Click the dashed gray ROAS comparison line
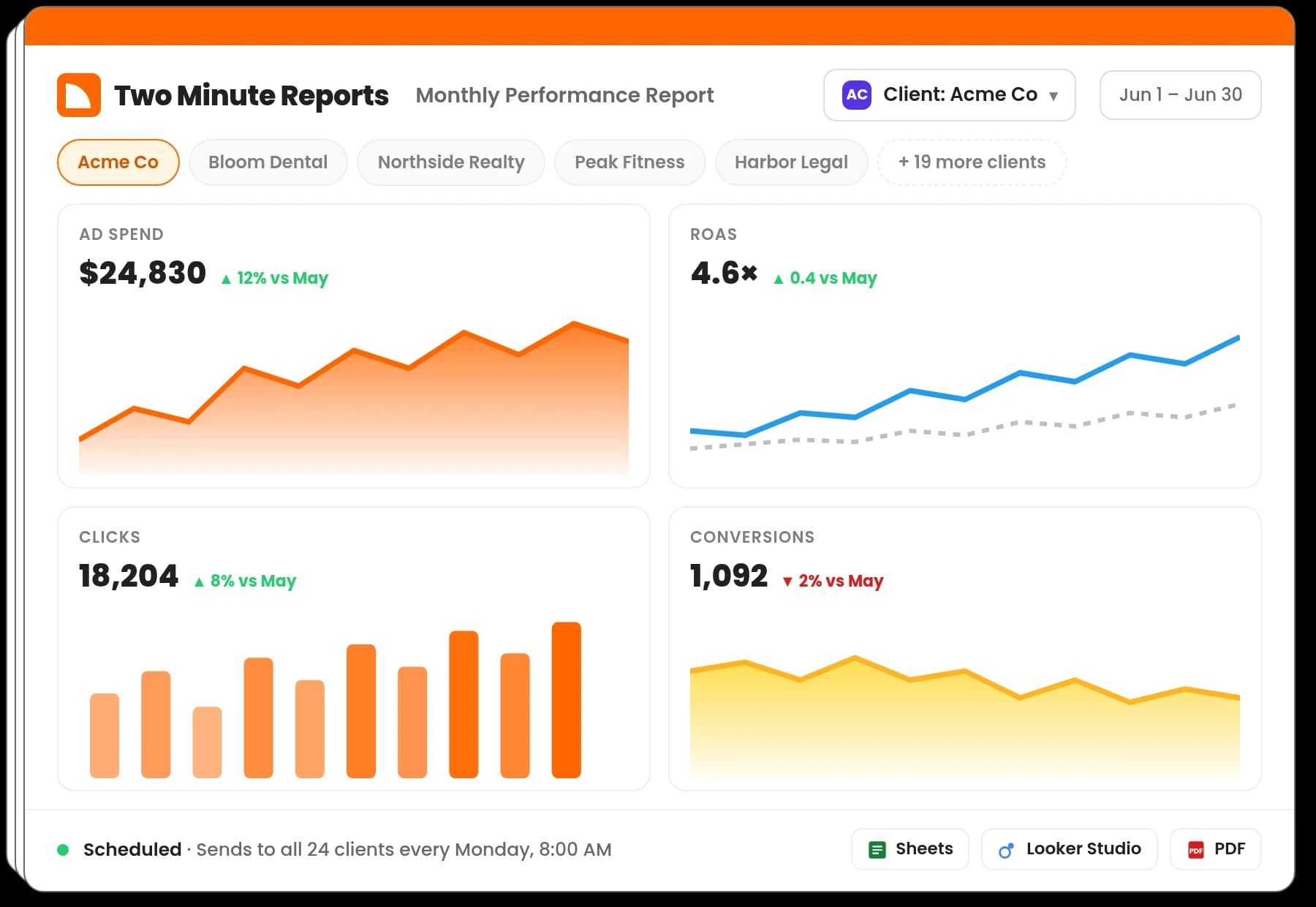 (x=965, y=434)
